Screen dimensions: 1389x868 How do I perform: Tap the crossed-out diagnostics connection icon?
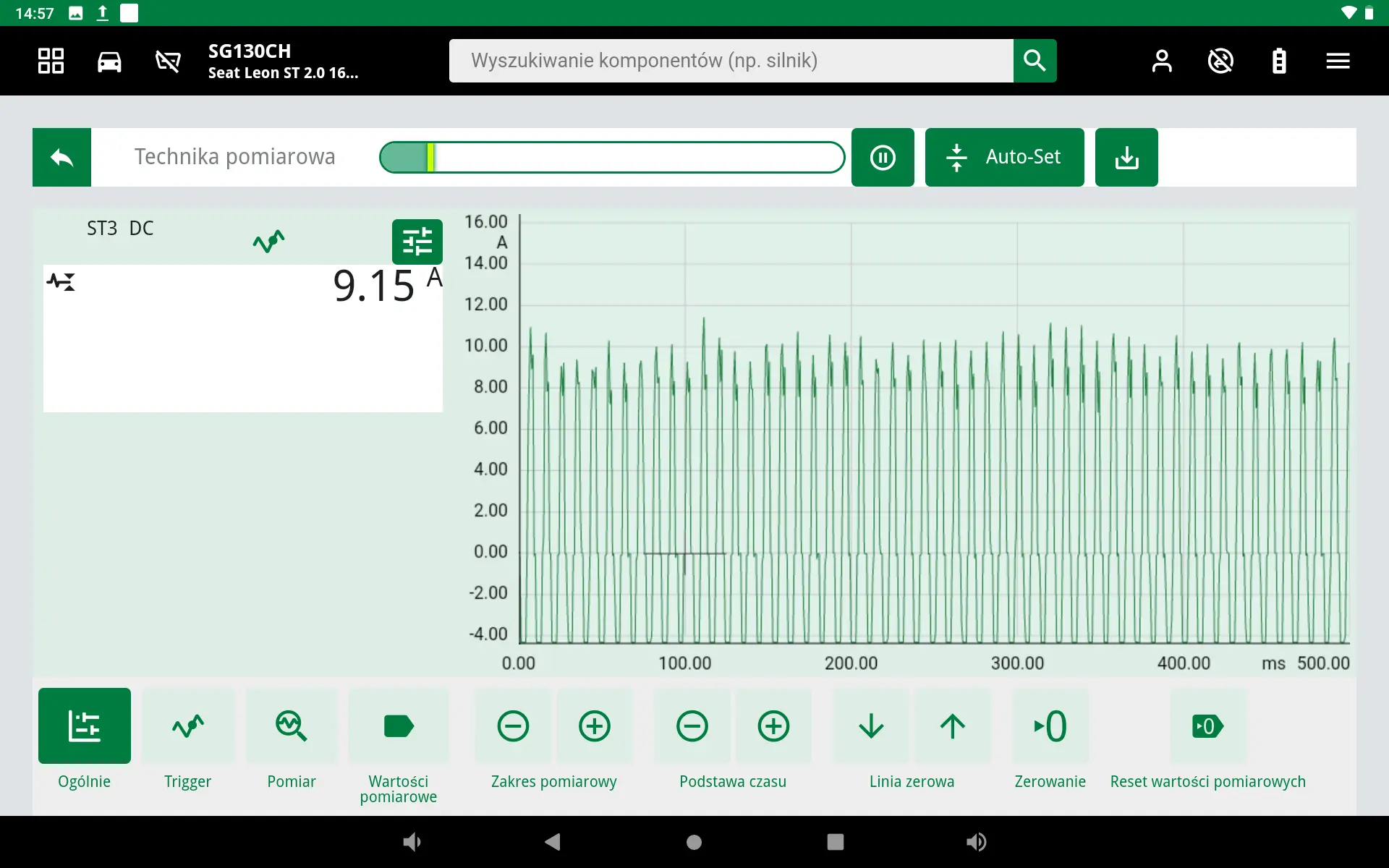point(168,61)
